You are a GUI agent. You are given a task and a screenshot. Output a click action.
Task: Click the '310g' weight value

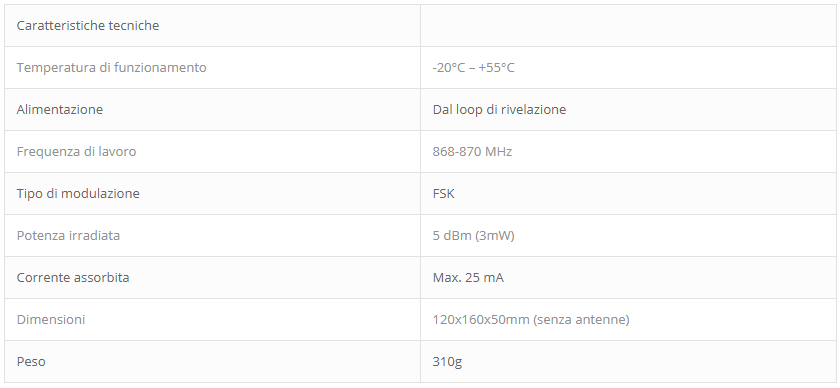pyautogui.click(x=447, y=362)
